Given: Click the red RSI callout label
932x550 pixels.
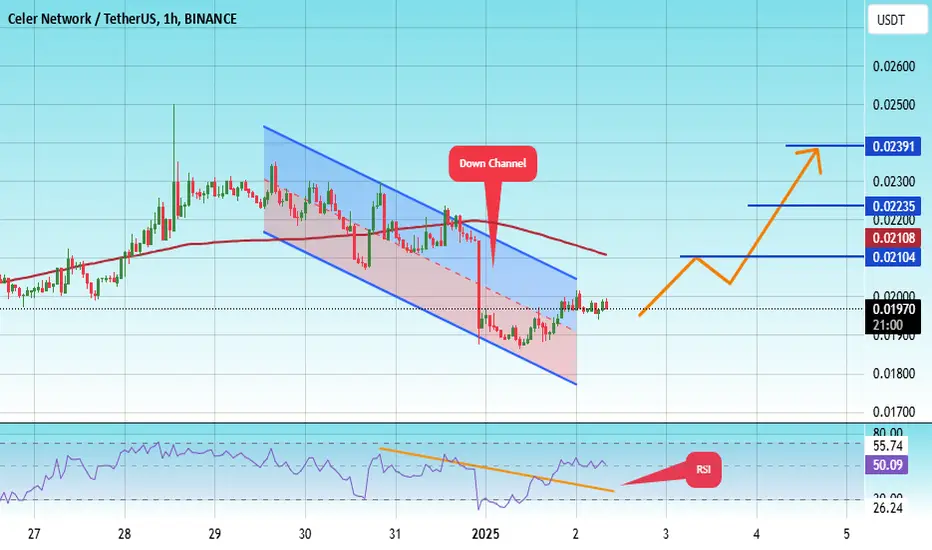Looking at the screenshot, I should [x=703, y=470].
